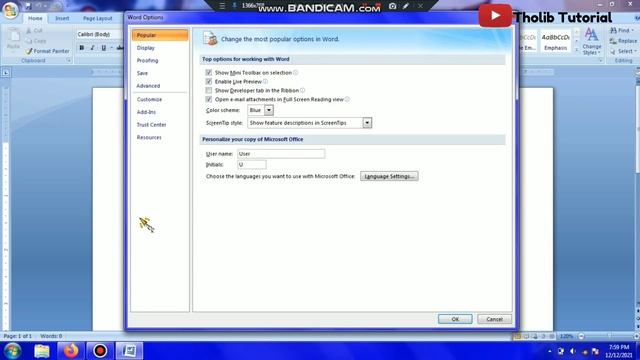The width and height of the screenshot is (640, 360).
Task: Open Trust Center category in Word Options
Action: pos(160,124)
